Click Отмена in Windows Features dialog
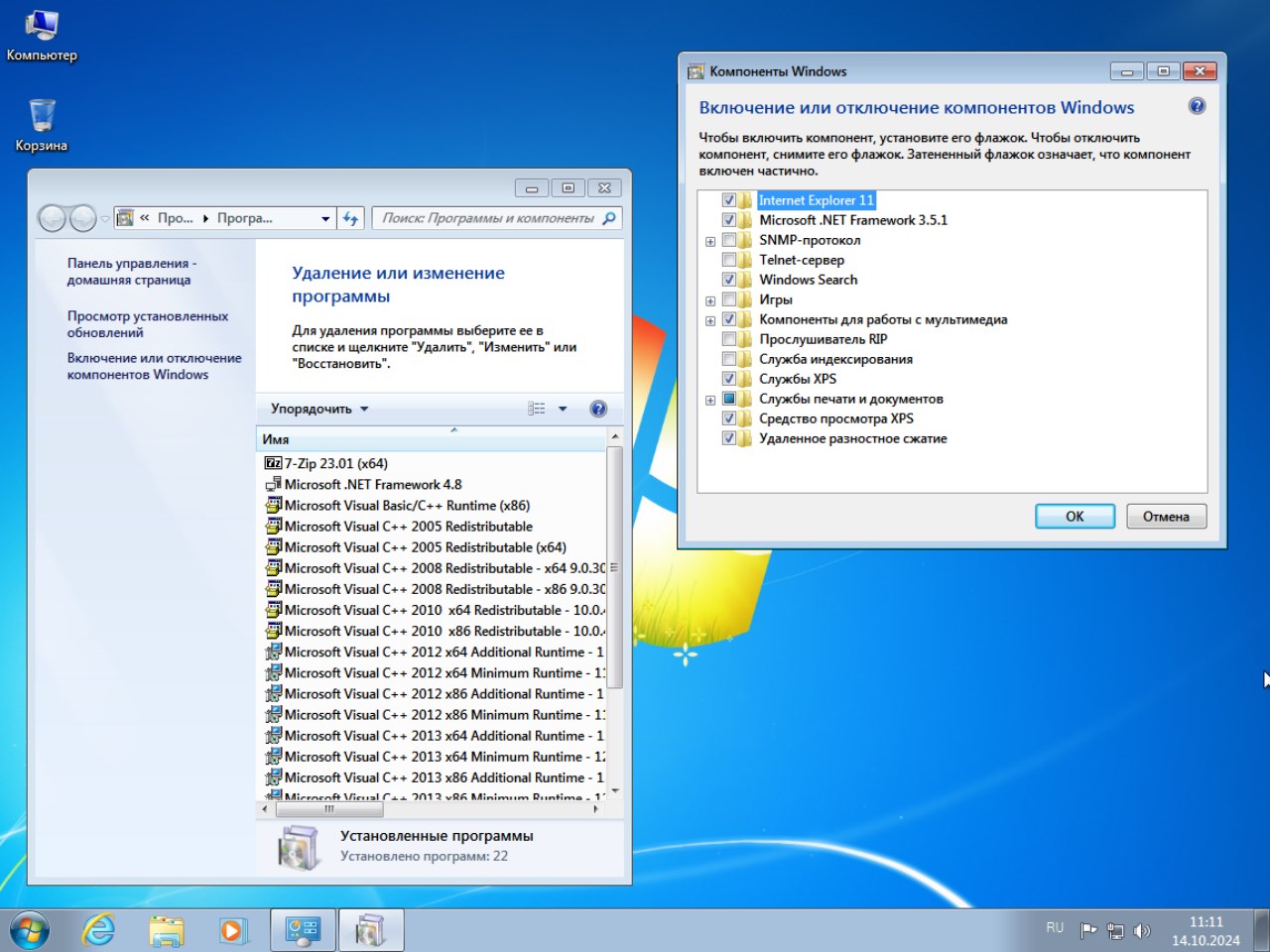The height and width of the screenshot is (952, 1270). click(1166, 516)
